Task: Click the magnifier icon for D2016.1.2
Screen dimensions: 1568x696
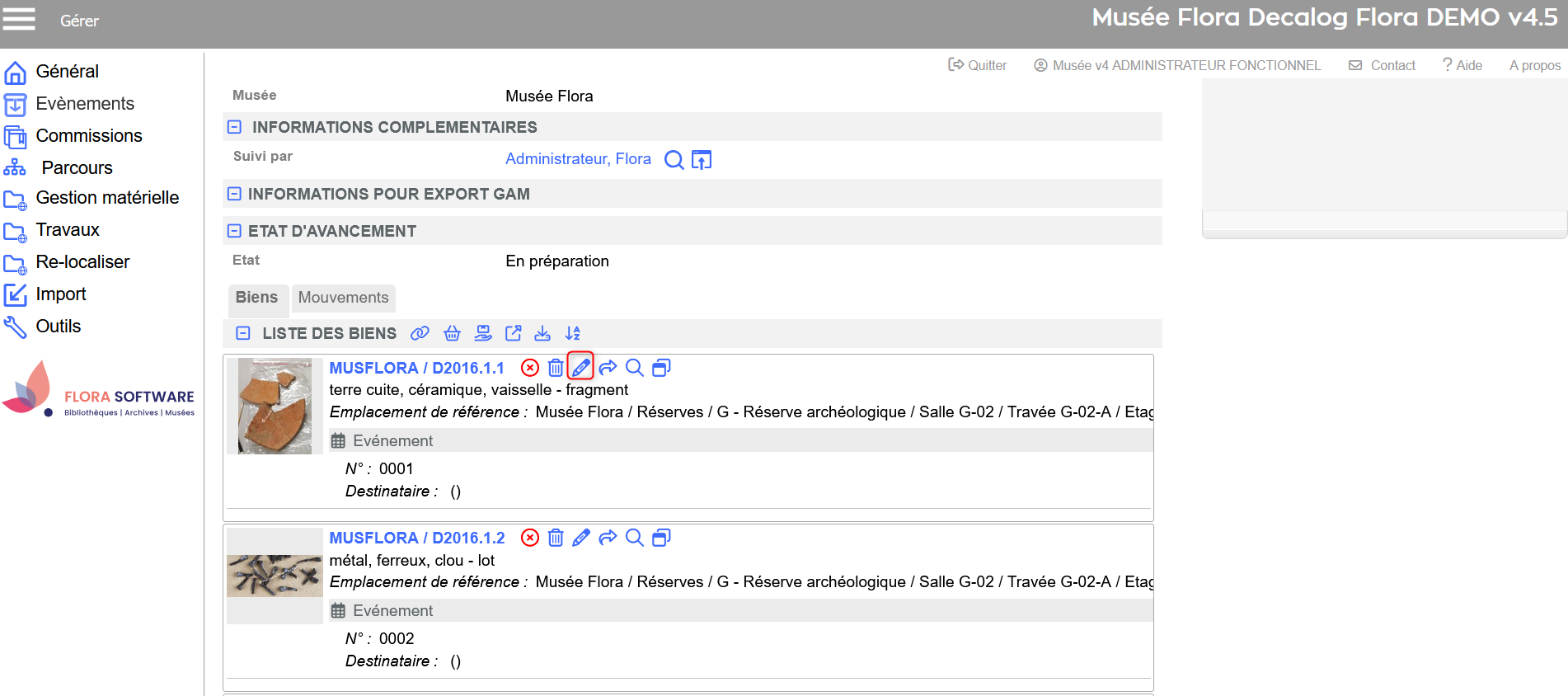Action: point(634,538)
